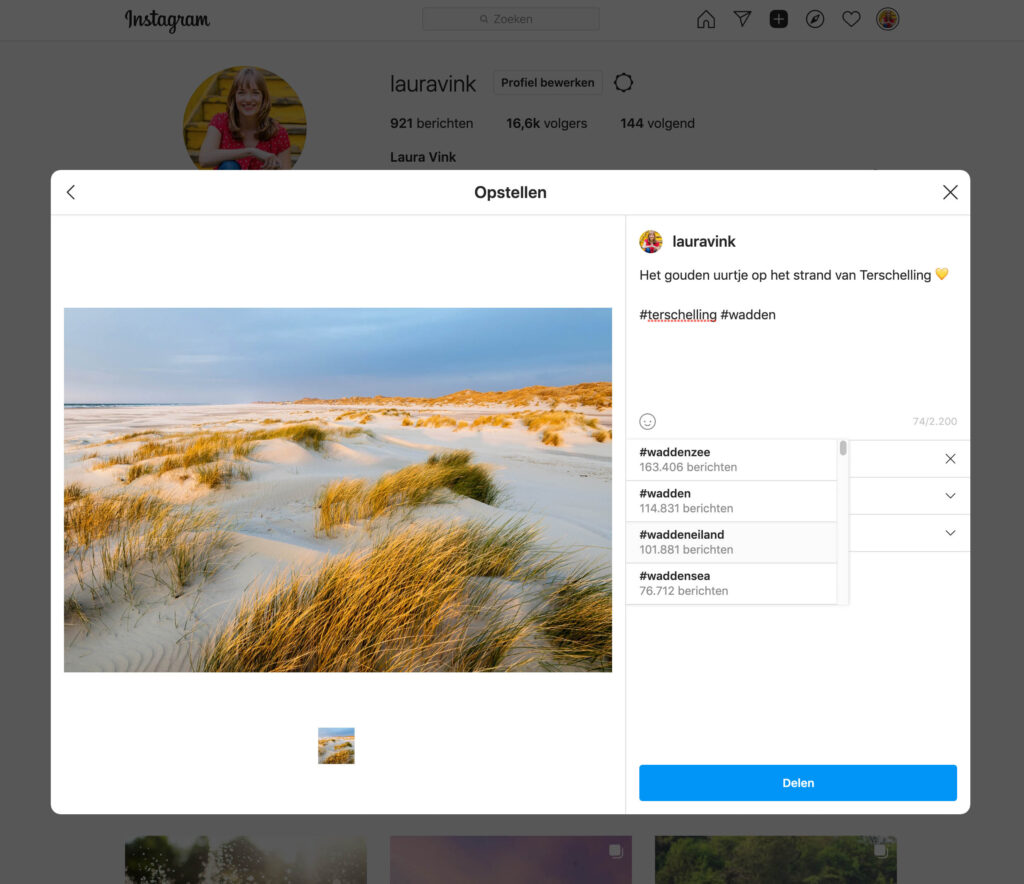Expand the Geavanceerde instellingen section
The height and width of the screenshot is (884, 1024).
coord(950,533)
